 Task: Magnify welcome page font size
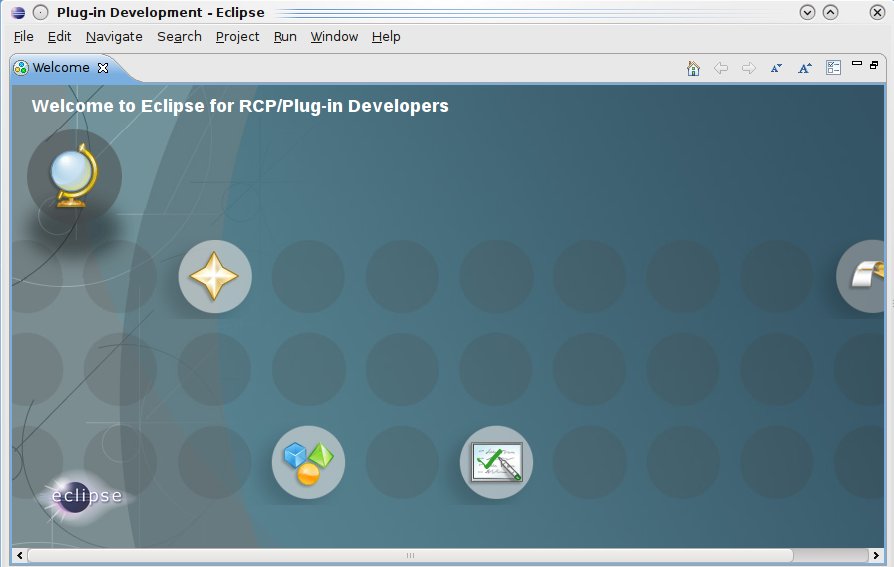pyautogui.click(x=804, y=68)
